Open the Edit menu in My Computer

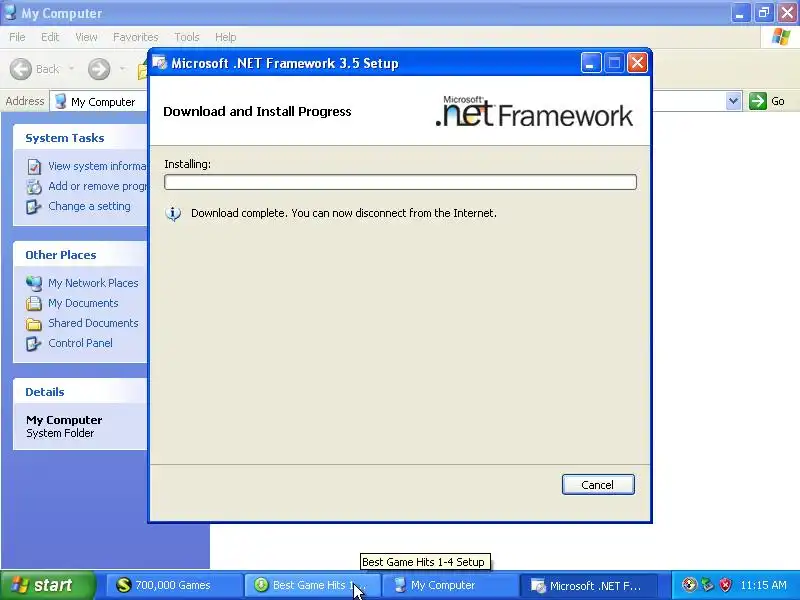pos(50,37)
